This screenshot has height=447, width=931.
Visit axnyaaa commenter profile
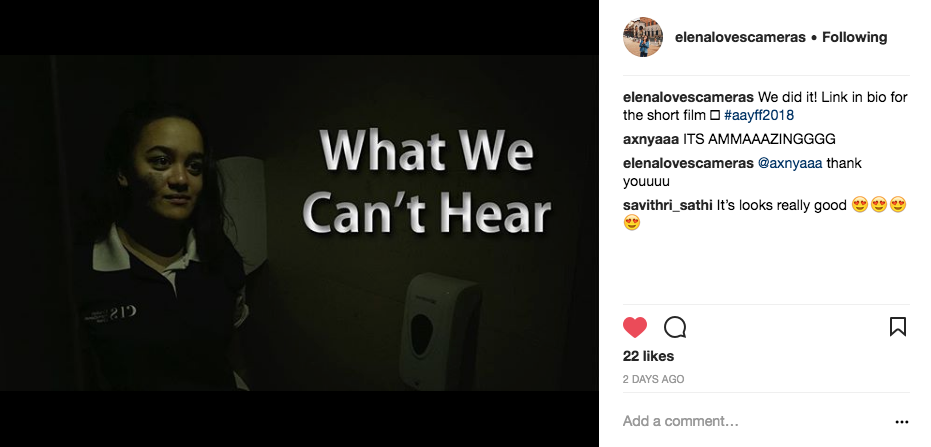[x=651, y=139]
